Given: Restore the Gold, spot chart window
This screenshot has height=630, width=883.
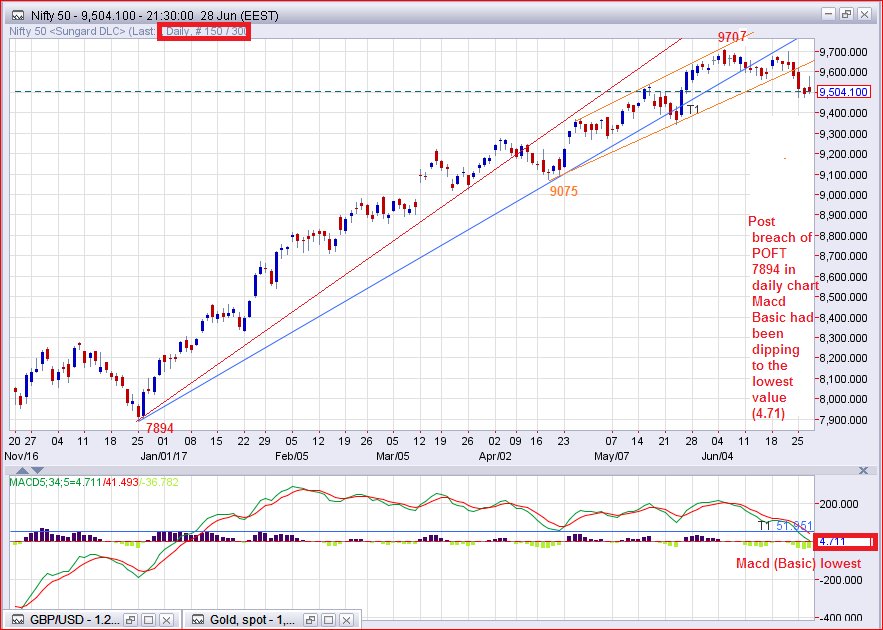Looking at the screenshot, I should [311, 620].
